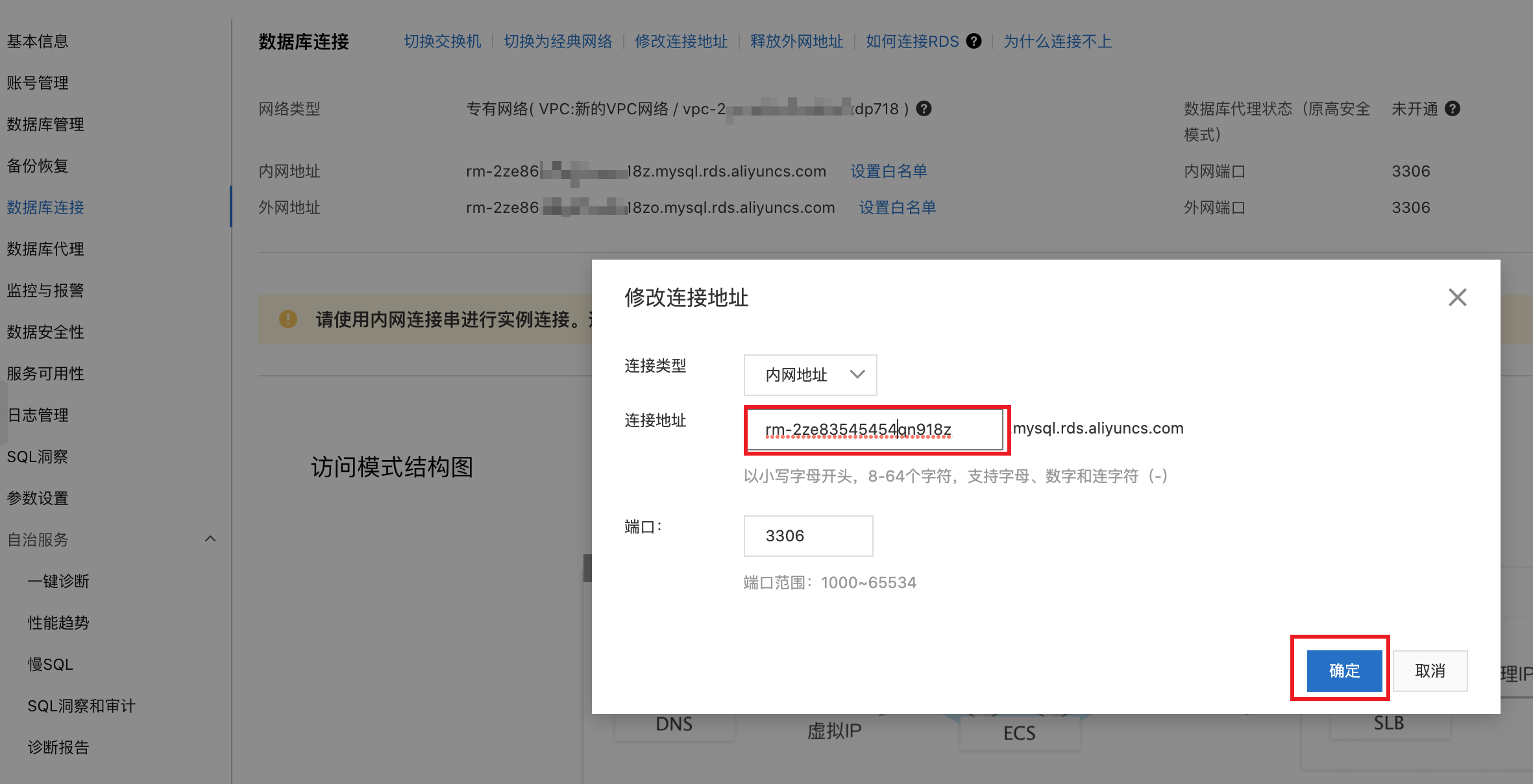Viewport: 1533px width, 784px height.
Task: Go to 账号管理 in the sidebar
Action: click(38, 82)
